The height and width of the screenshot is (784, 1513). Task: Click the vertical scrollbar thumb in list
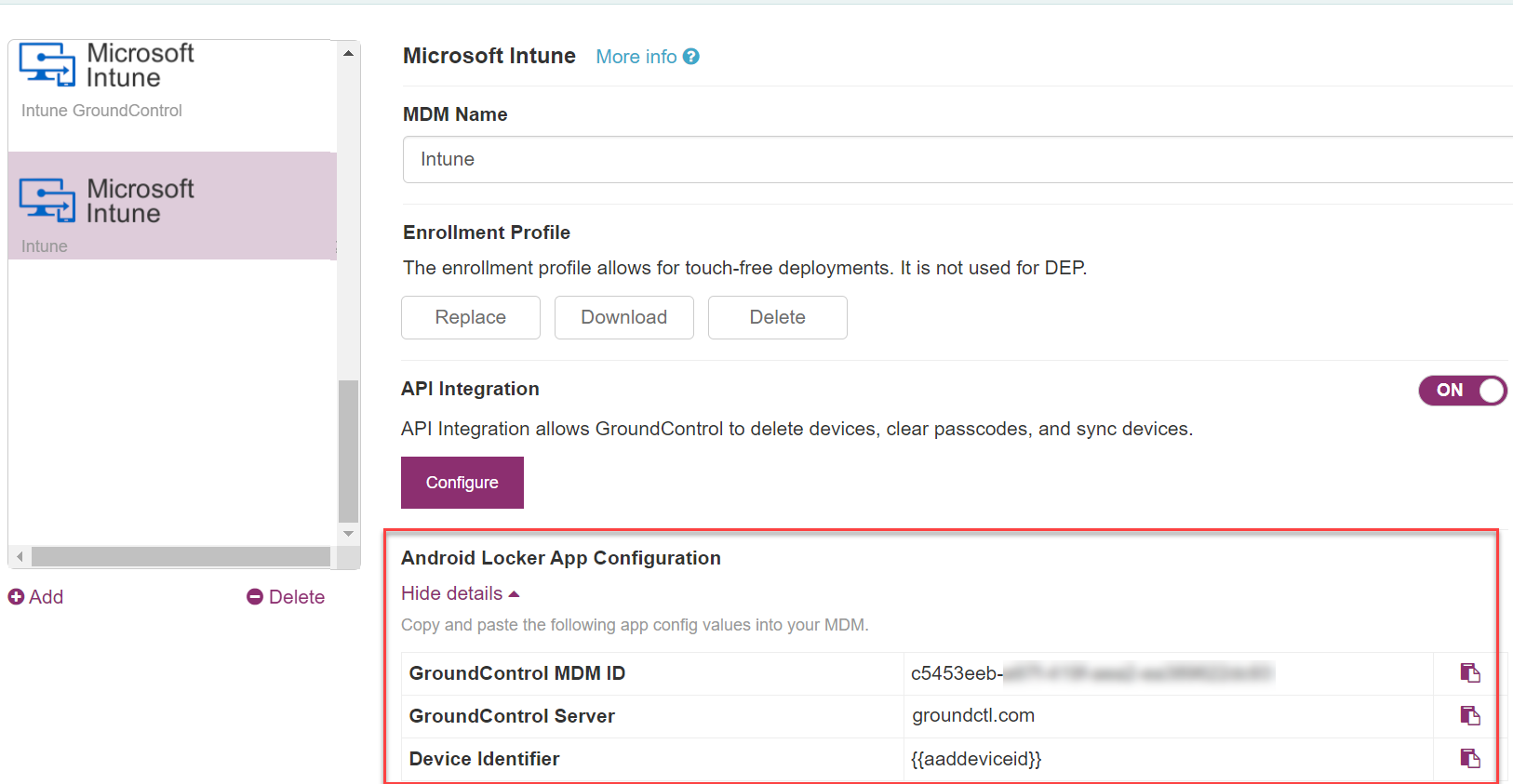348,451
